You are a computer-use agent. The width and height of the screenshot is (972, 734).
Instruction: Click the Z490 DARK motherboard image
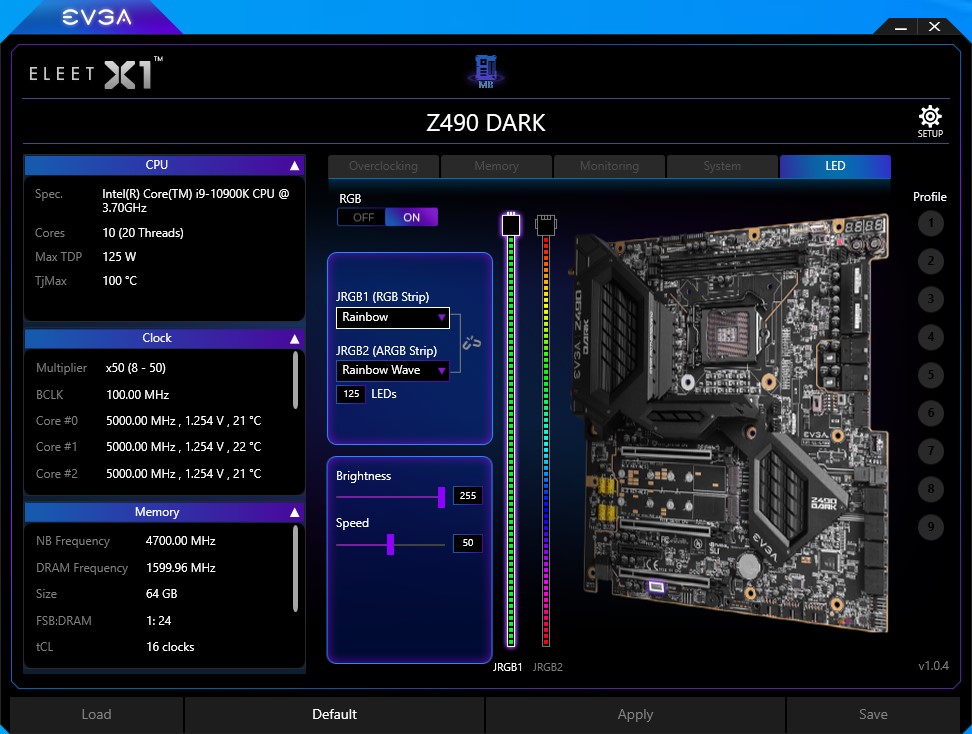tap(730, 423)
